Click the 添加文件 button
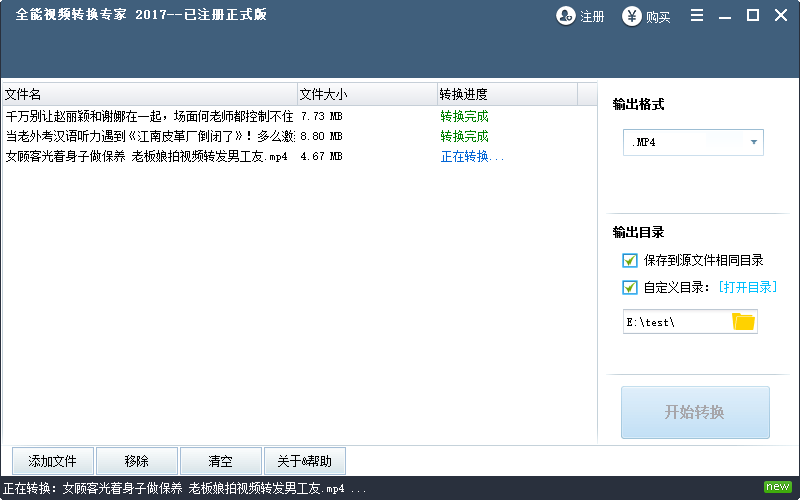 (x=53, y=461)
